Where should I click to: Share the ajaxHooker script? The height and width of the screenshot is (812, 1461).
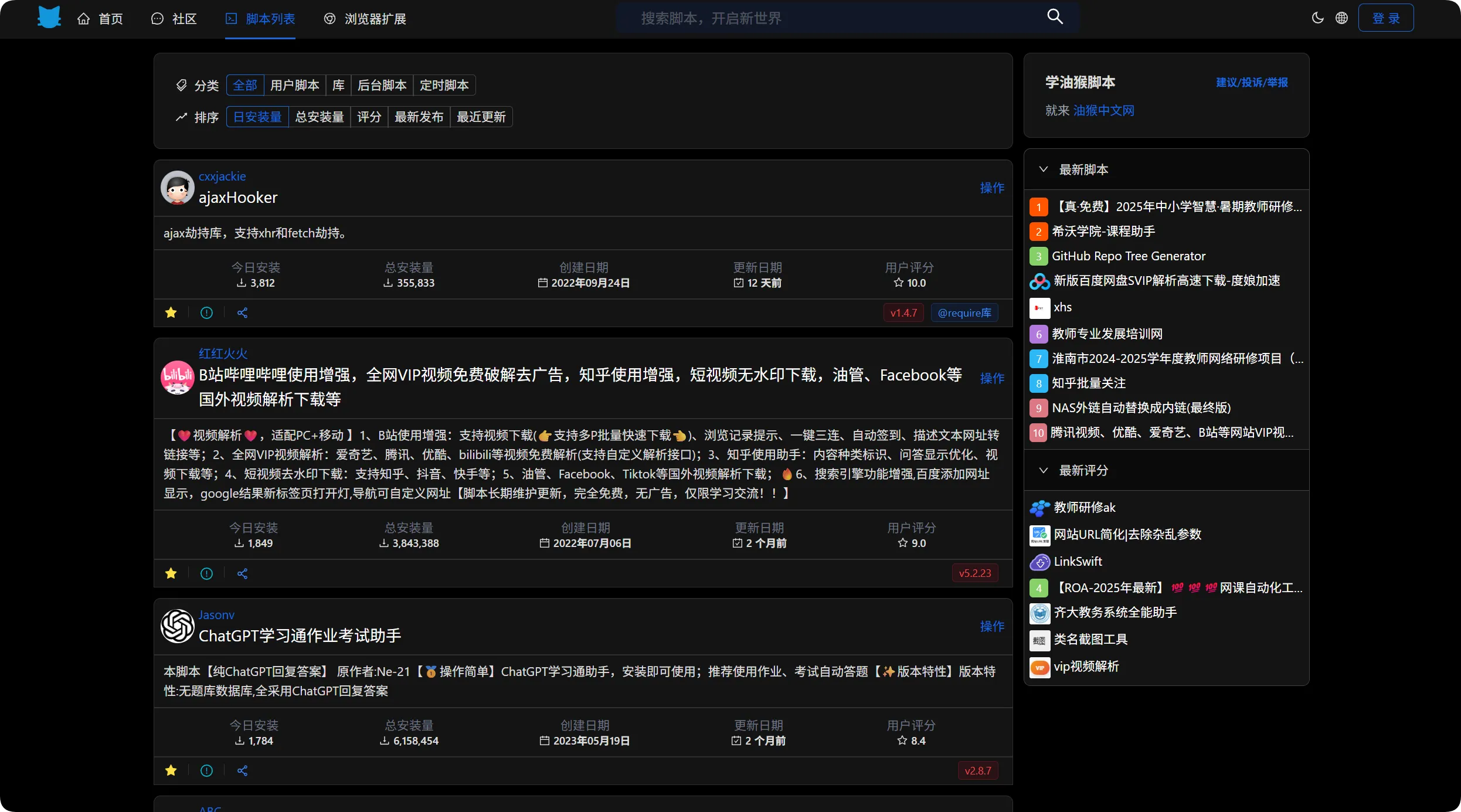(x=242, y=312)
